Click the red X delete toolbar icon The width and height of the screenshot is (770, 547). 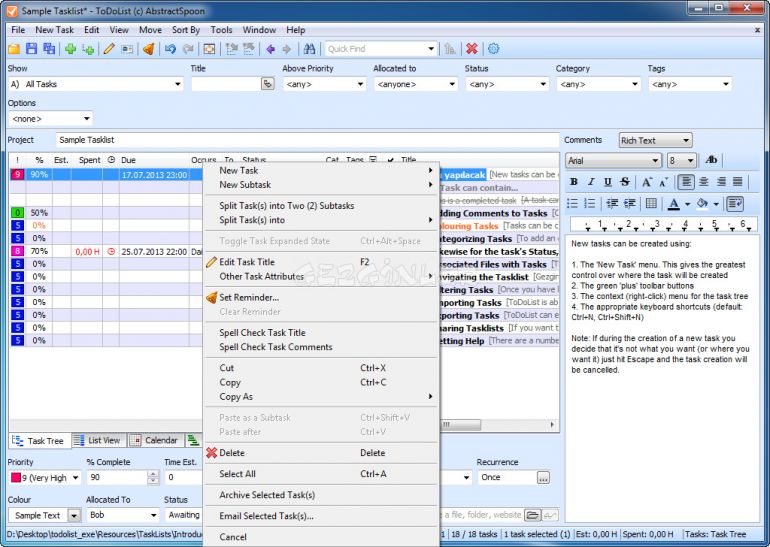pyautogui.click(x=472, y=49)
